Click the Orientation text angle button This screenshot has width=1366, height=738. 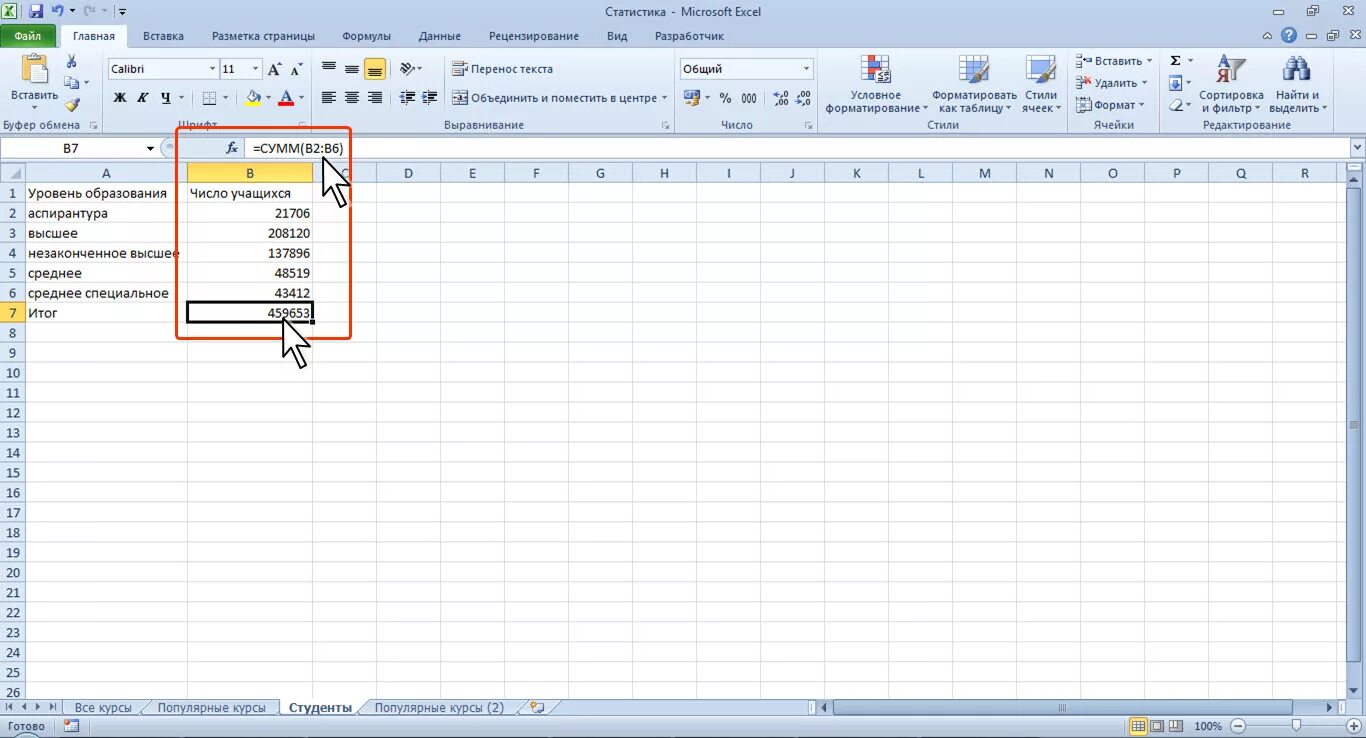[406, 69]
